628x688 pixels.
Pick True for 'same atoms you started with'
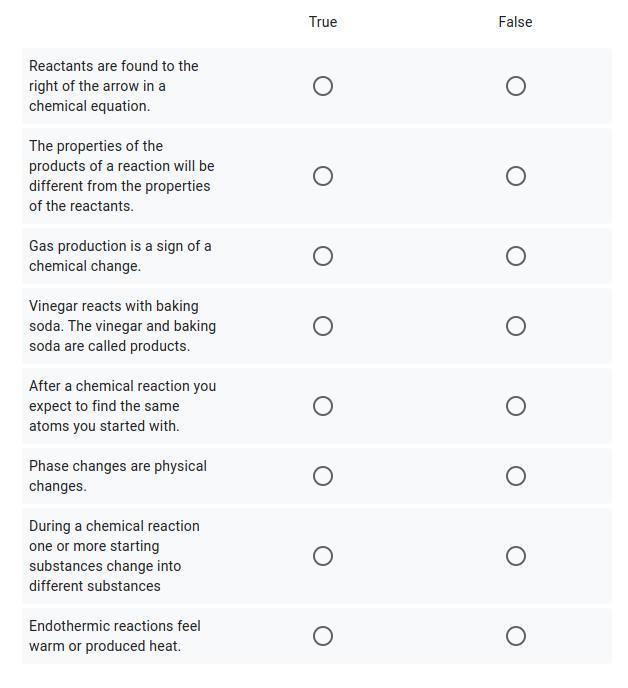coord(323,406)
